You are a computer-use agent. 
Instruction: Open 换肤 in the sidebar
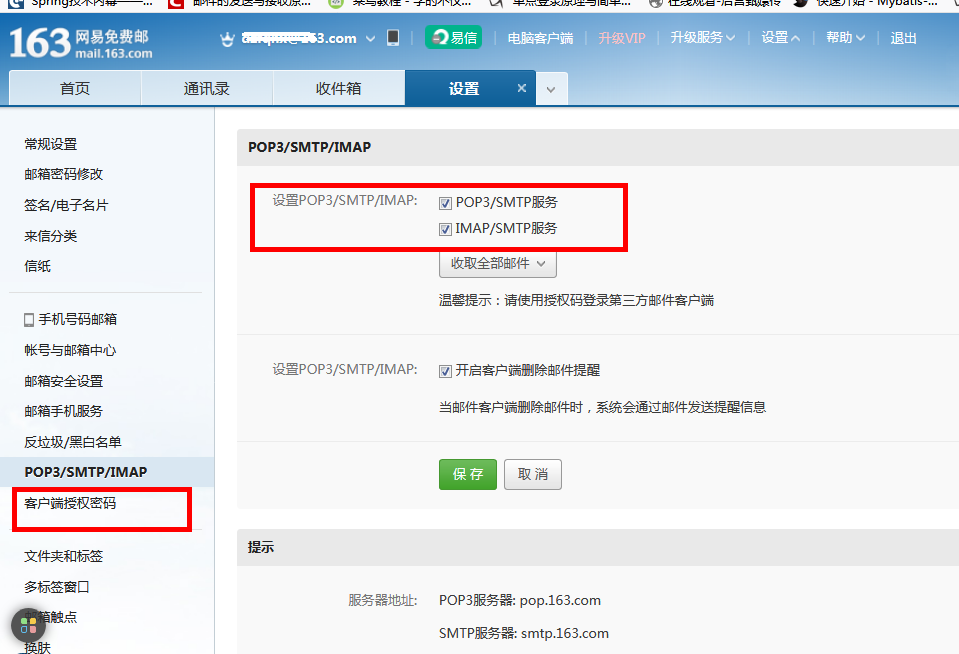click(37, 647)
